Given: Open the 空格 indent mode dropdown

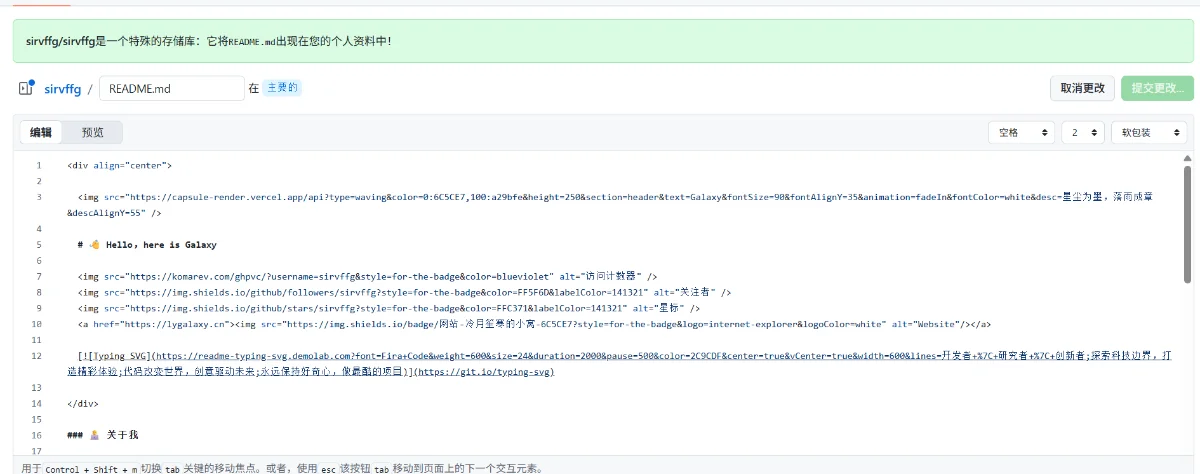Looking at the screenshot, I should pyautogui.click(x=1021, y=132).
